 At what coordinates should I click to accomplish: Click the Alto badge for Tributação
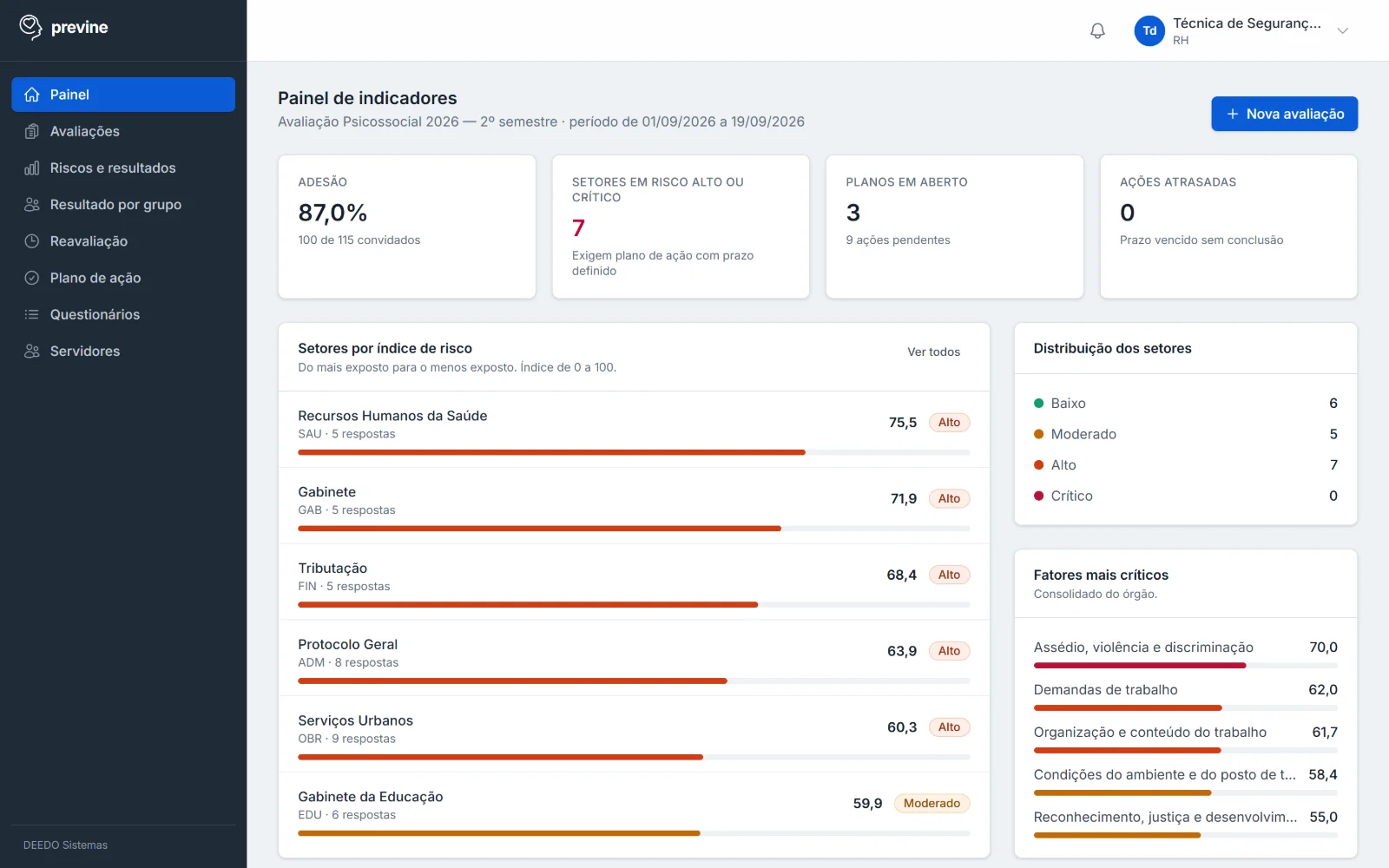coord(949,575)
